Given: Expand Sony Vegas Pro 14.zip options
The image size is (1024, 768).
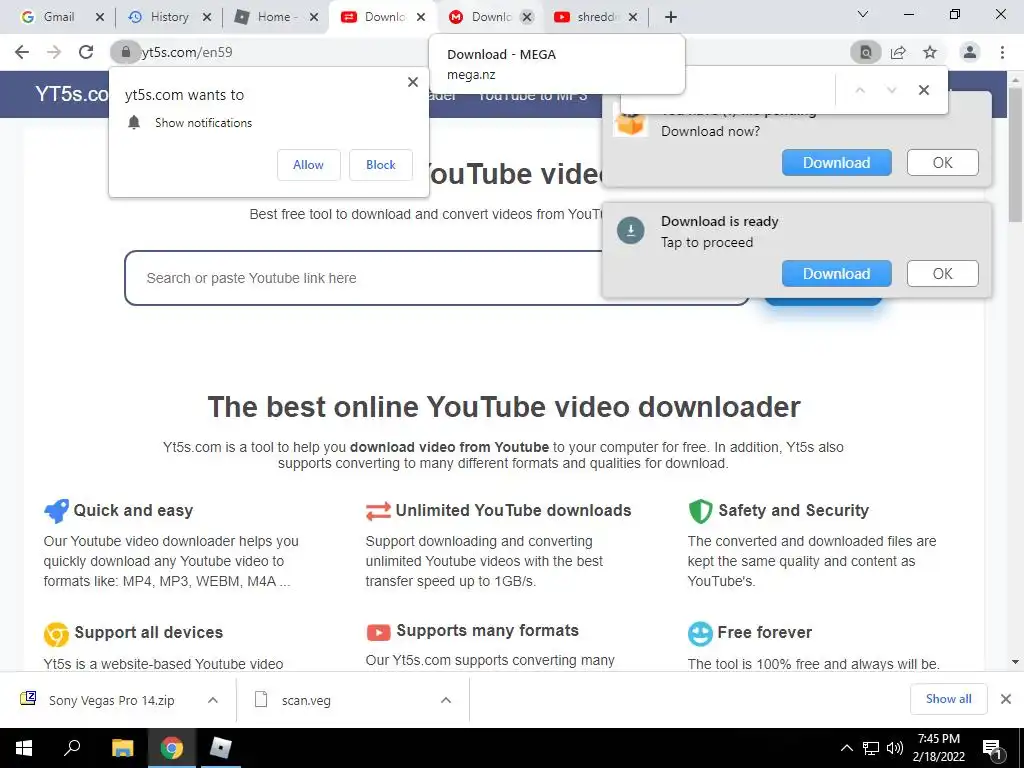Looking at the screenshot, I should point(213,700).
